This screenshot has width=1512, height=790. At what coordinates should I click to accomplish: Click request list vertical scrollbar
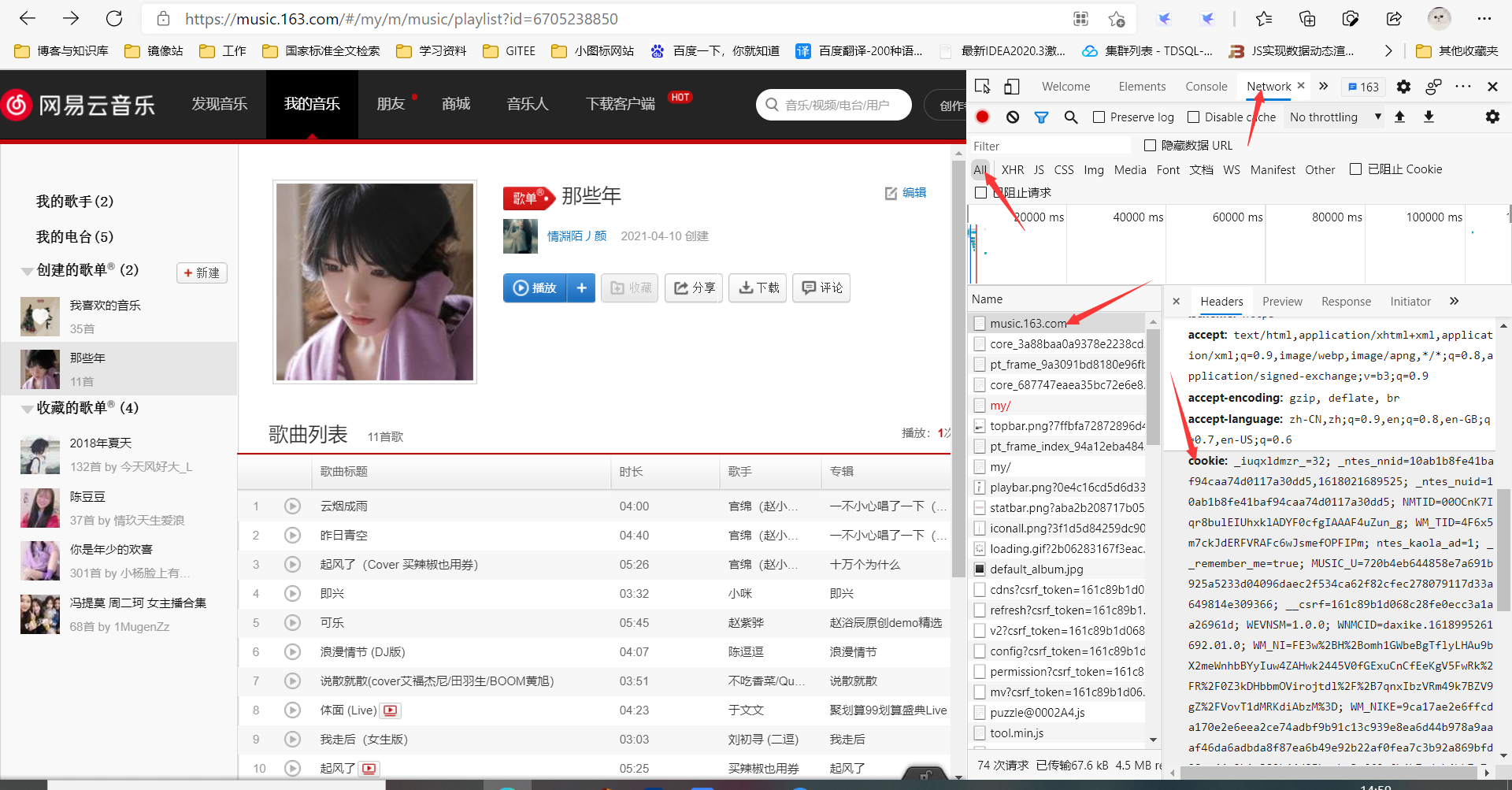click(x=1153, y=388)
